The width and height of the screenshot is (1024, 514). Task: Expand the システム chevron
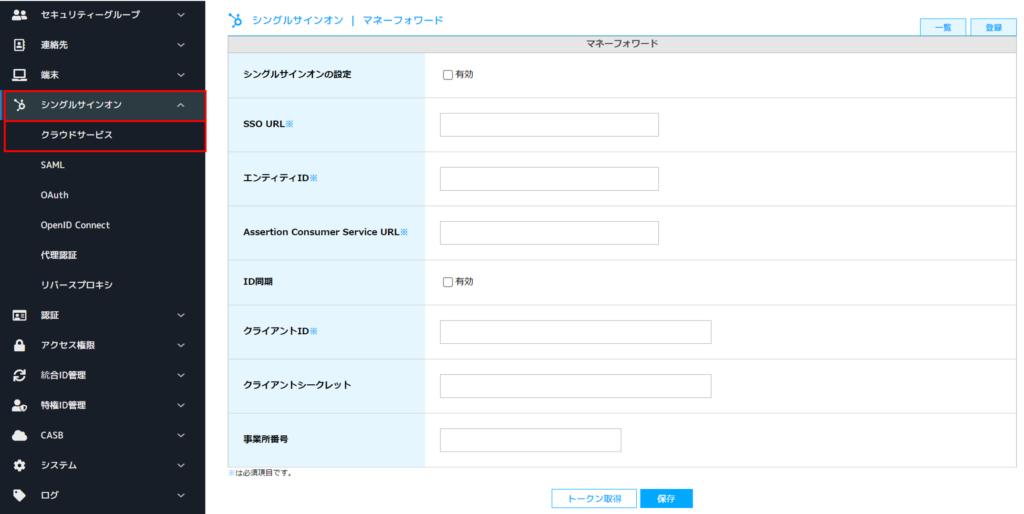click(x=181, y=465)
